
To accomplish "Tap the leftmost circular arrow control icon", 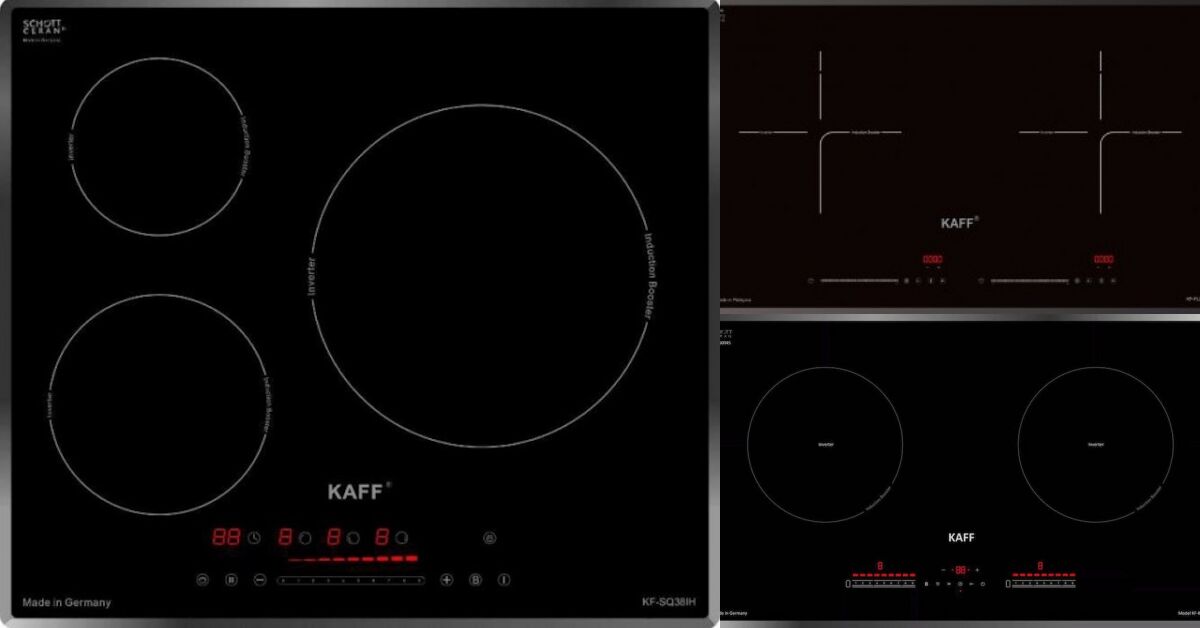I will pyautogui.click(x=202, y=579).
